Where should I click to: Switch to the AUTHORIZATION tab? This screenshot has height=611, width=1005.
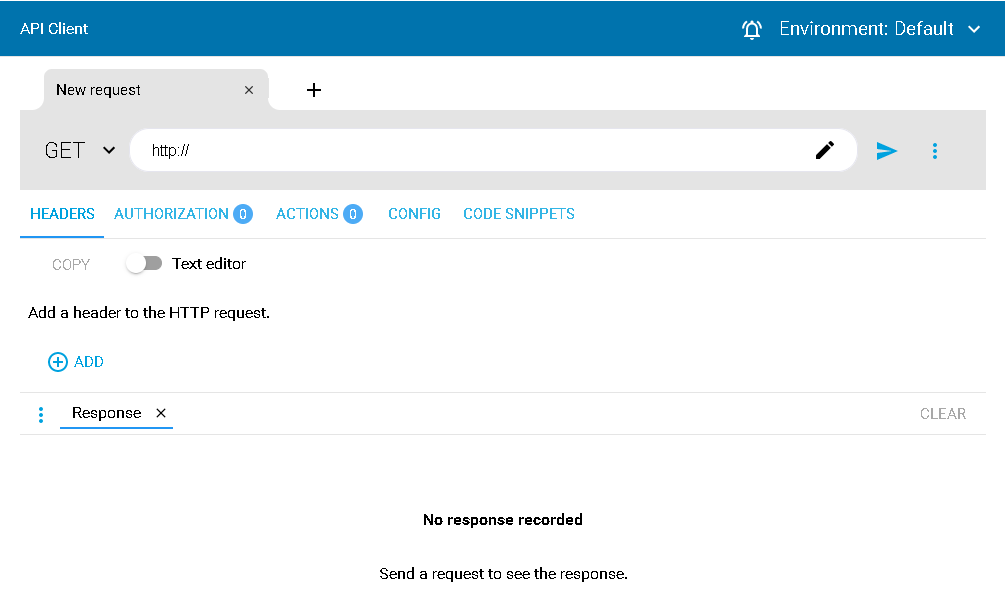tap(183, 213)
